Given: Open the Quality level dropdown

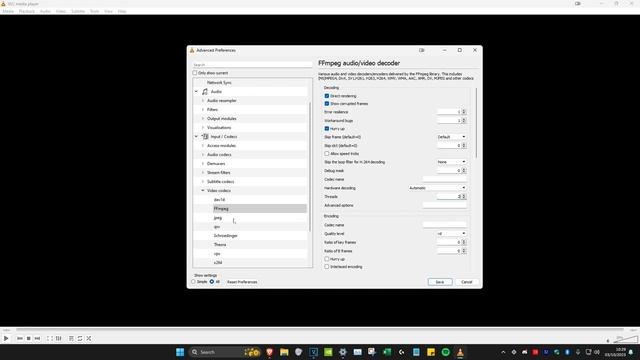Looking at the screenshot, I should (x=451, y=233).
